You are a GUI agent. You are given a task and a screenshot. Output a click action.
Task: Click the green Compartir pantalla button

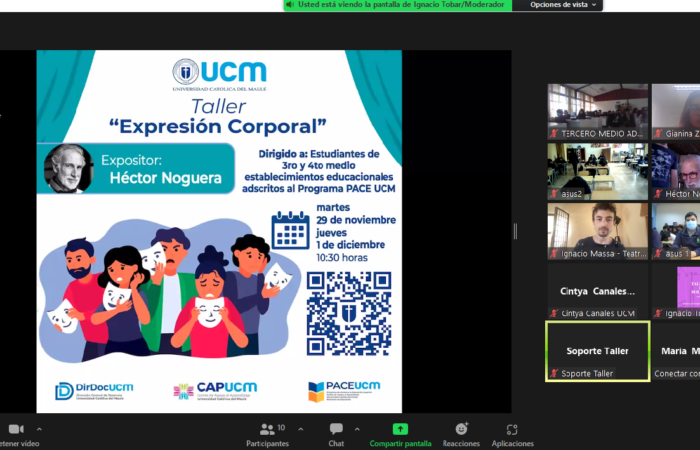click(400, 435)
